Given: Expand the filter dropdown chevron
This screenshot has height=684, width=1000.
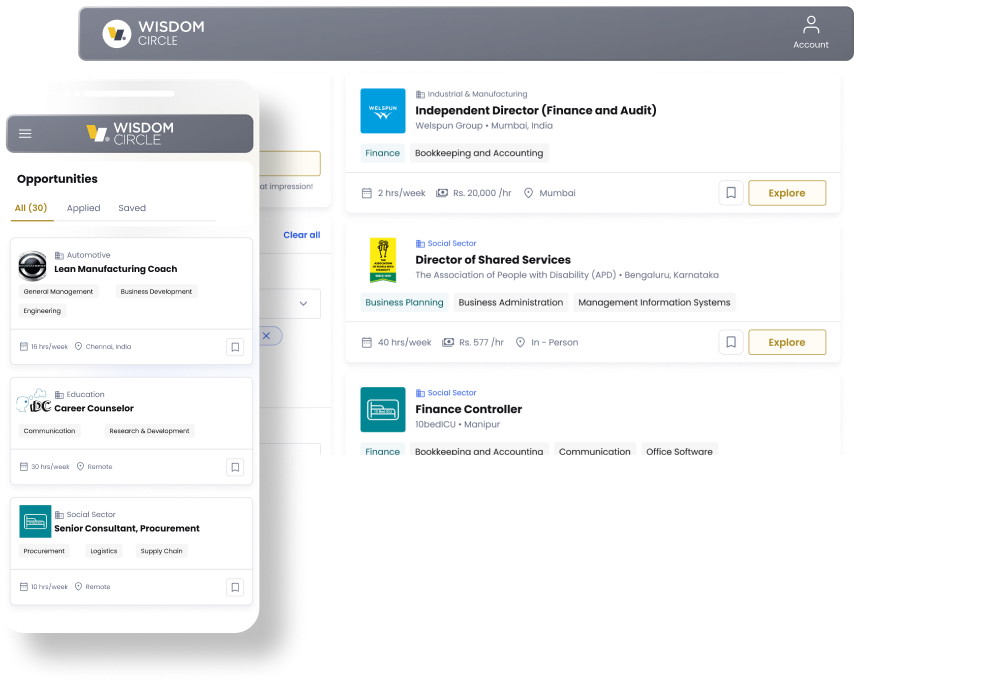Looking at the screenshot, I should [304, 303].
